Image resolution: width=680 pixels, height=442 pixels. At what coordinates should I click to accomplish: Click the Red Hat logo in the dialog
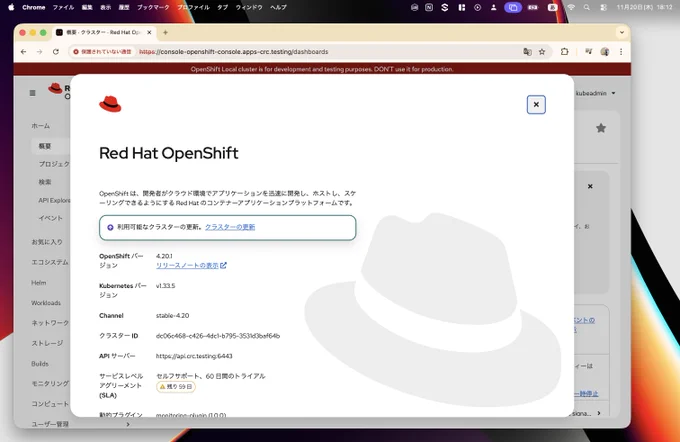click(x=110, y=104)
